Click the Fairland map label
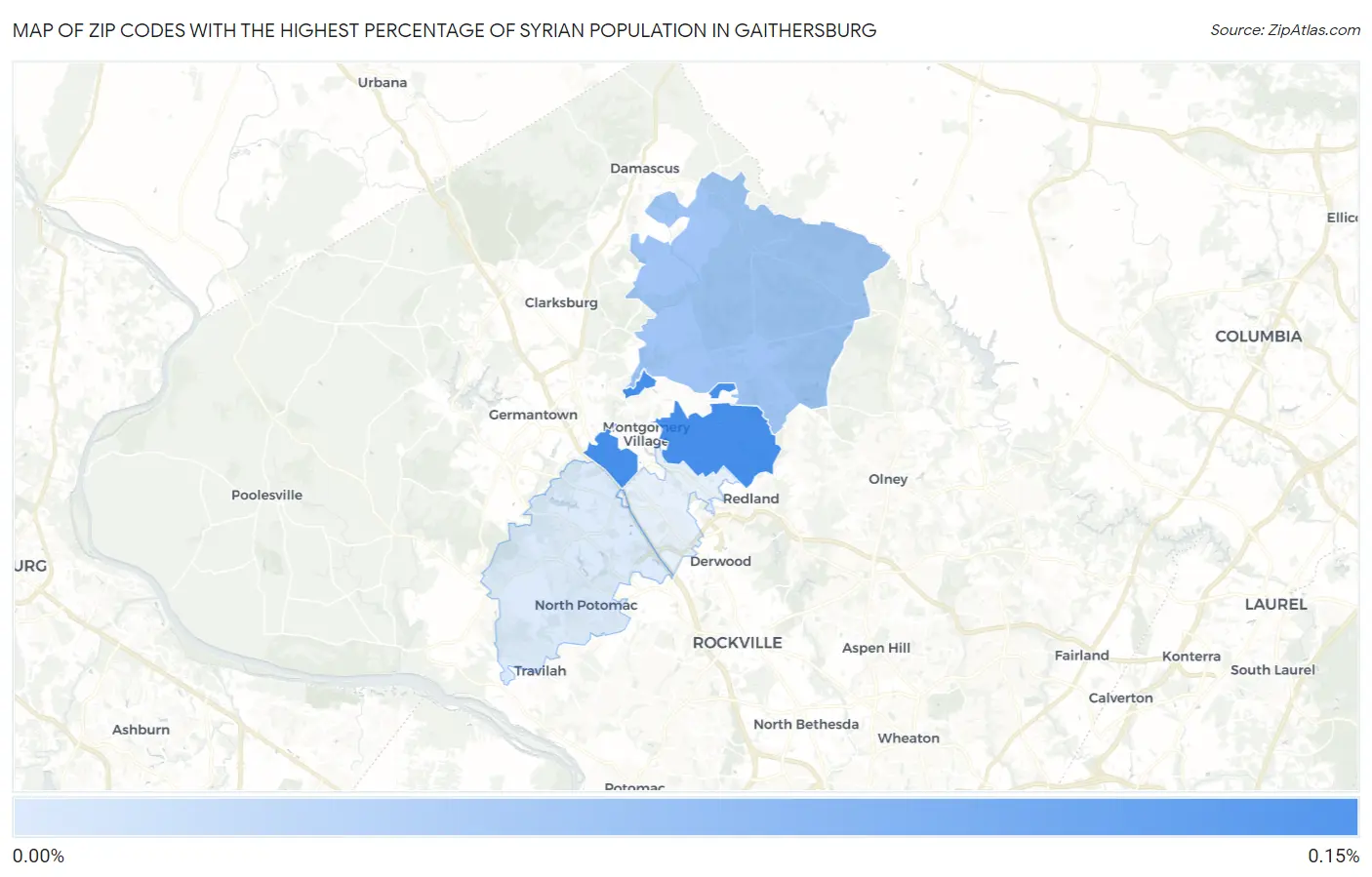Image resolution: width=1372 pixels, height=877 pixels. (x=1081, y=656)
